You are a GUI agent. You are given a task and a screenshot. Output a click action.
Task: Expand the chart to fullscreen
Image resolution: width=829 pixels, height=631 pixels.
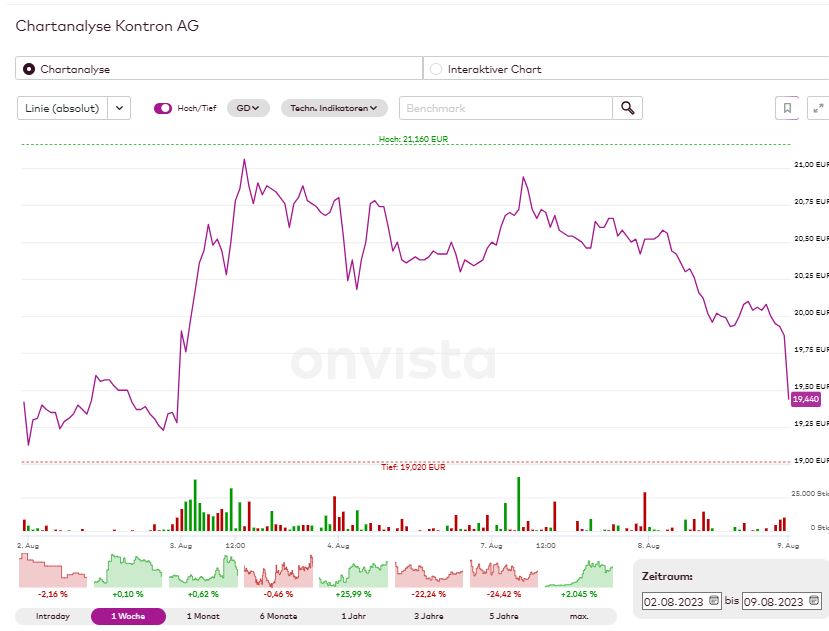[817, 107]
